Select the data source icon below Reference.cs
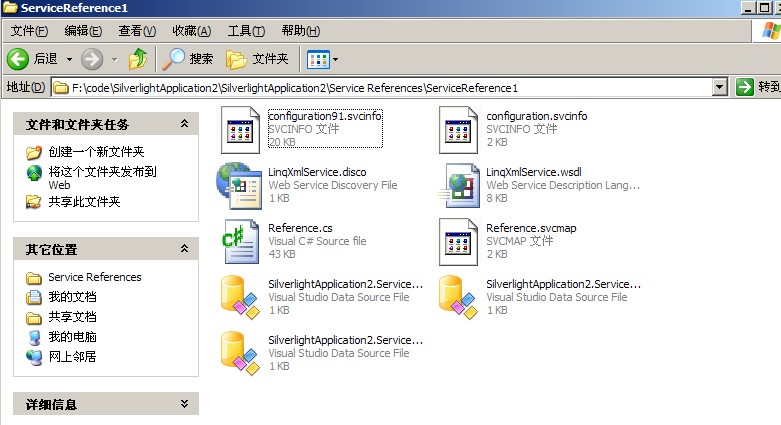Image resolution: width=781 pixels, height=425 pixels. 240,297
